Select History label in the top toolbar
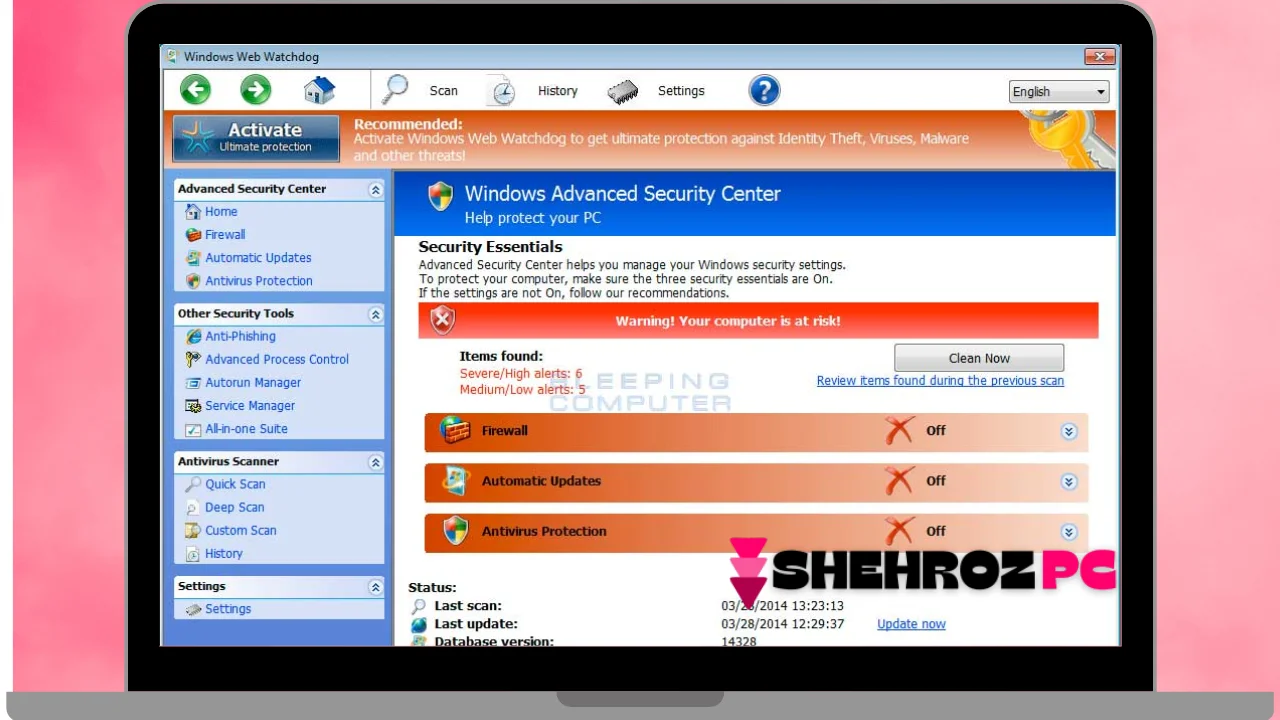 click(558, 91)
